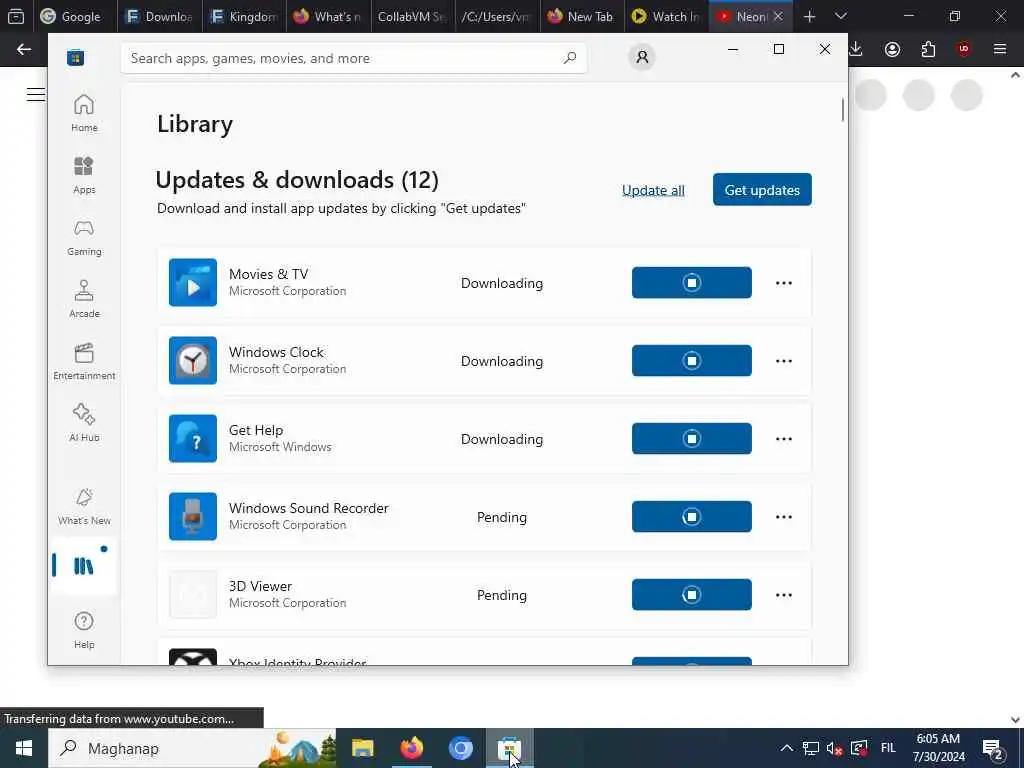Open the YouTube page guide menu
1024x768 pixels.
tap(36, 95)
